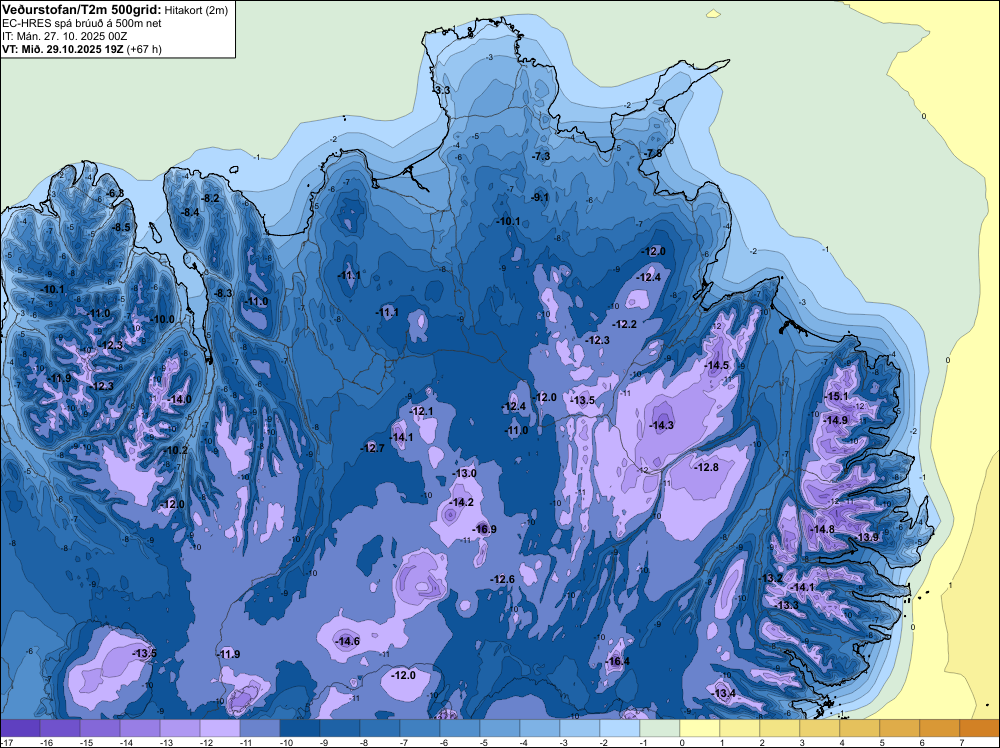This screenshot has width=1000, height=748.
Task: Pick the legend swatch between 3 and 4
Action: [820, 728]
